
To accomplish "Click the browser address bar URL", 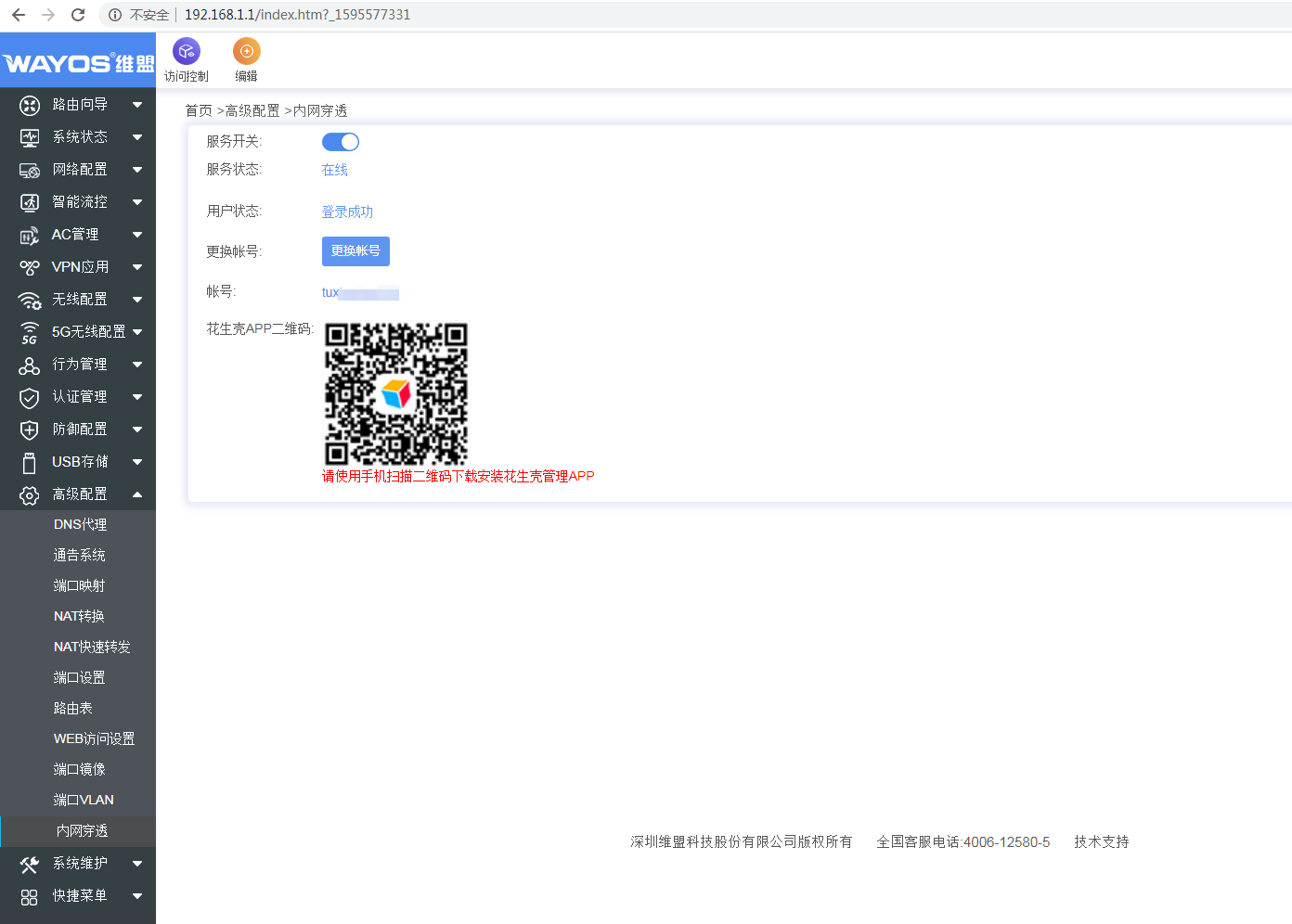I will (x=297, y=15).
